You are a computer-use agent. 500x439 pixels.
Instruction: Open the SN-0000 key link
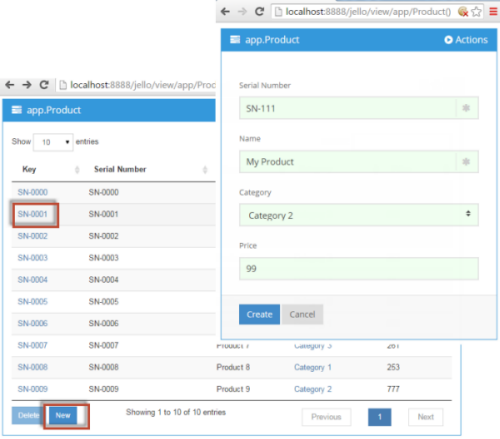33,192
